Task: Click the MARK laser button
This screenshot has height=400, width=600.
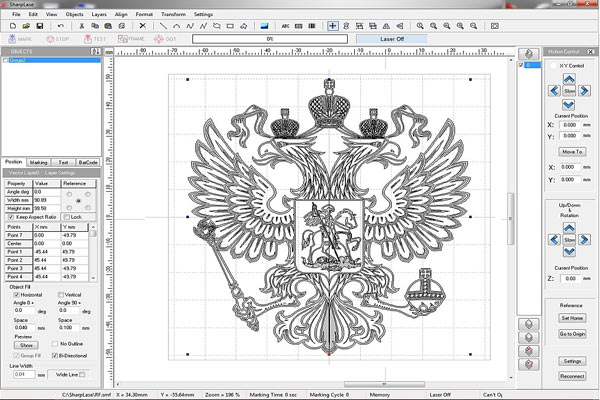Action: click(x=20, y=38)
